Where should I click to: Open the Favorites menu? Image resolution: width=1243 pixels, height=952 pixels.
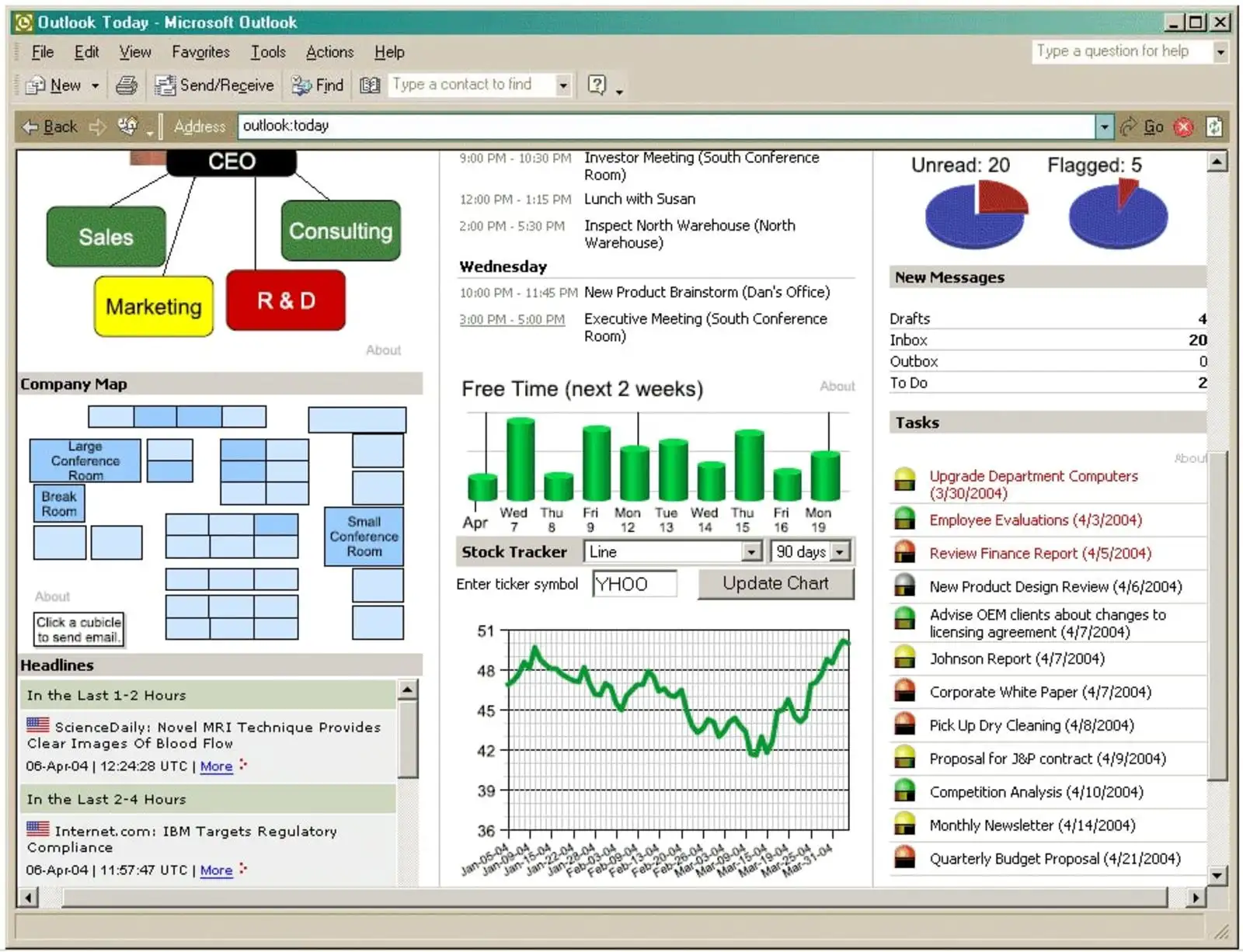point(200,52)
